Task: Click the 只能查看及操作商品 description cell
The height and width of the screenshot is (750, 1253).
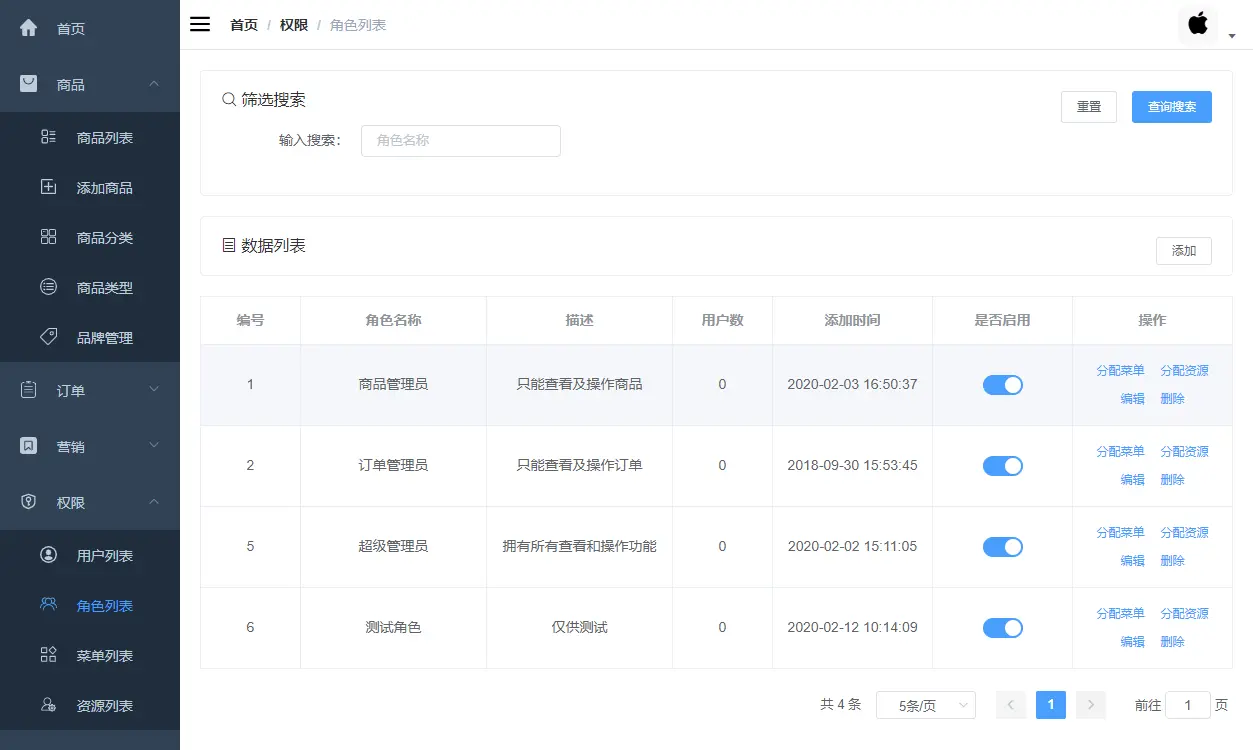Action: (579, 384)
